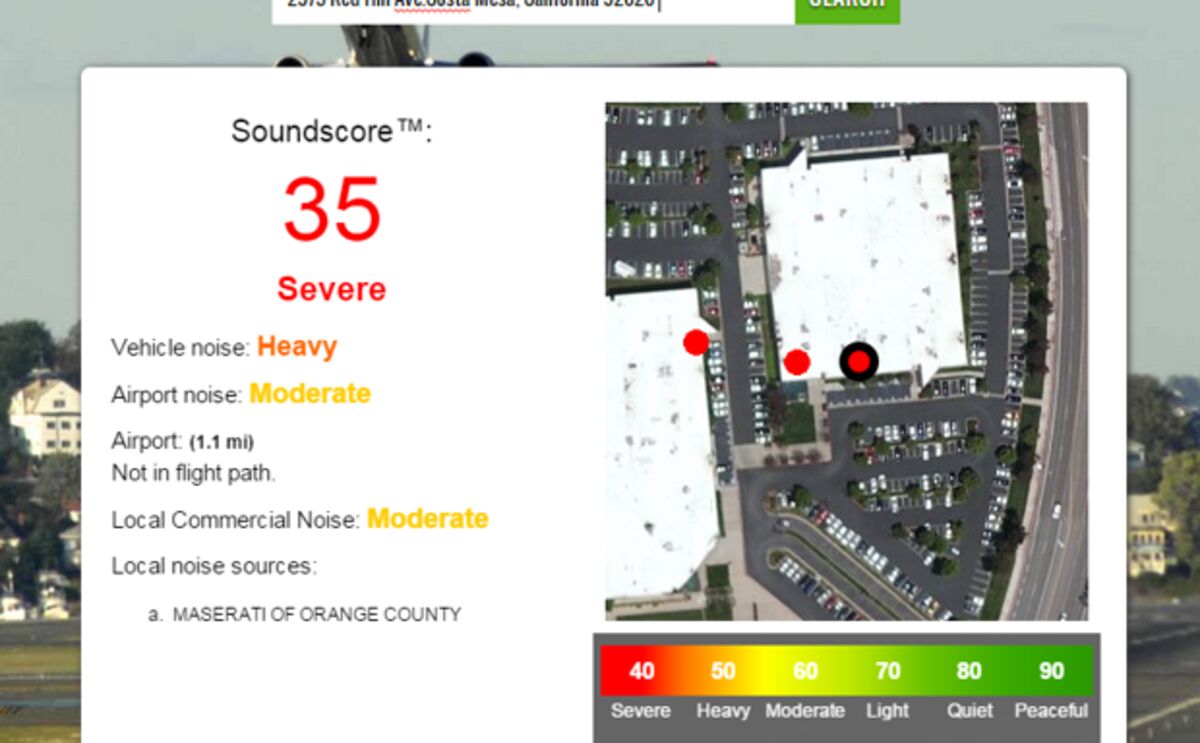Click the yellow 60 legend segment
This screenshot has width=1200, height=743.
(x=805, y=670)
